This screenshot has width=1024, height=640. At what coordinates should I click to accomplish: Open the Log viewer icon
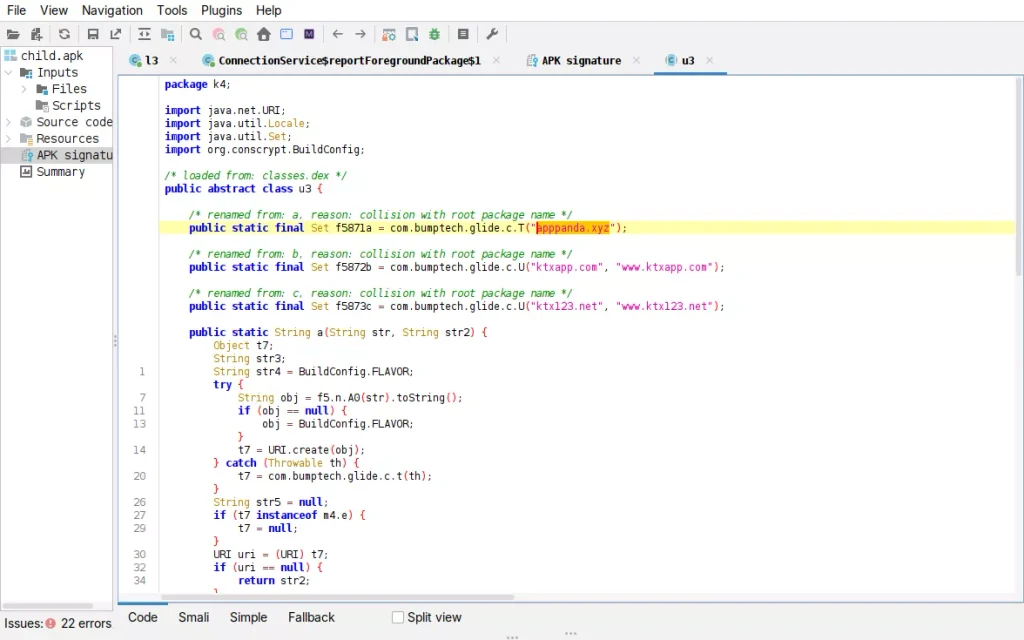click(463, 34)
